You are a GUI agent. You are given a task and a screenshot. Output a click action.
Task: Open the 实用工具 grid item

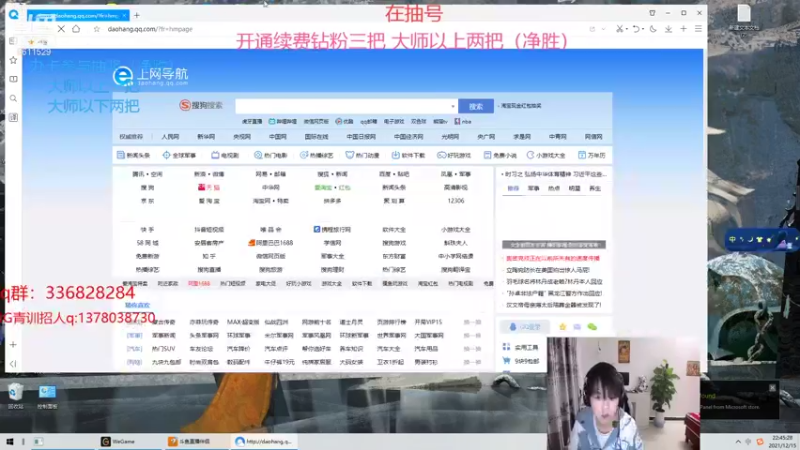tap(520, 347)
